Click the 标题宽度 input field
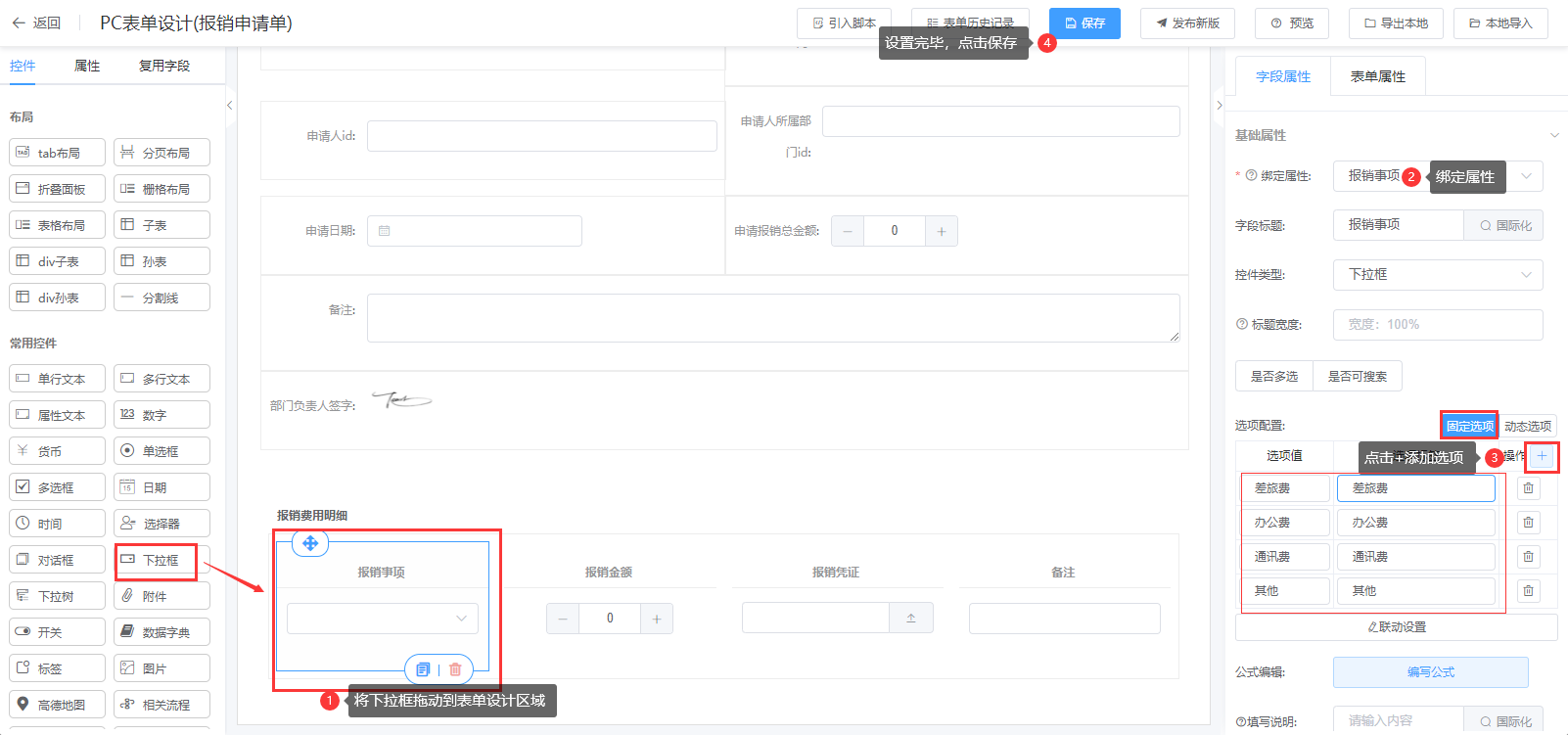The image size is (1568, 735). [1438, 325]
